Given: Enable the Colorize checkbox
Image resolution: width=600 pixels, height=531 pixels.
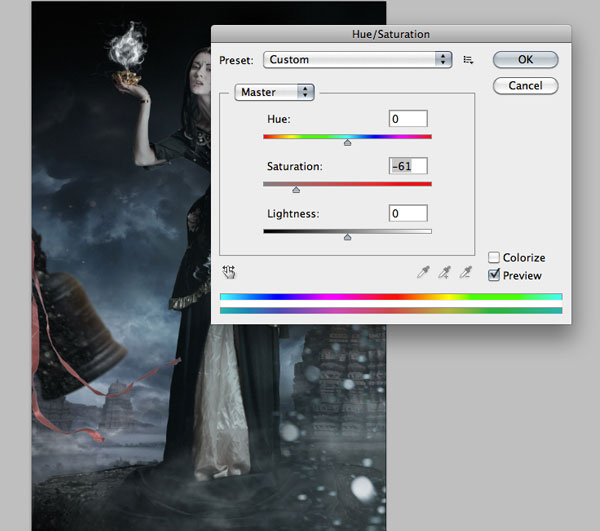Looking at the screenshot, I should point(494,257).
